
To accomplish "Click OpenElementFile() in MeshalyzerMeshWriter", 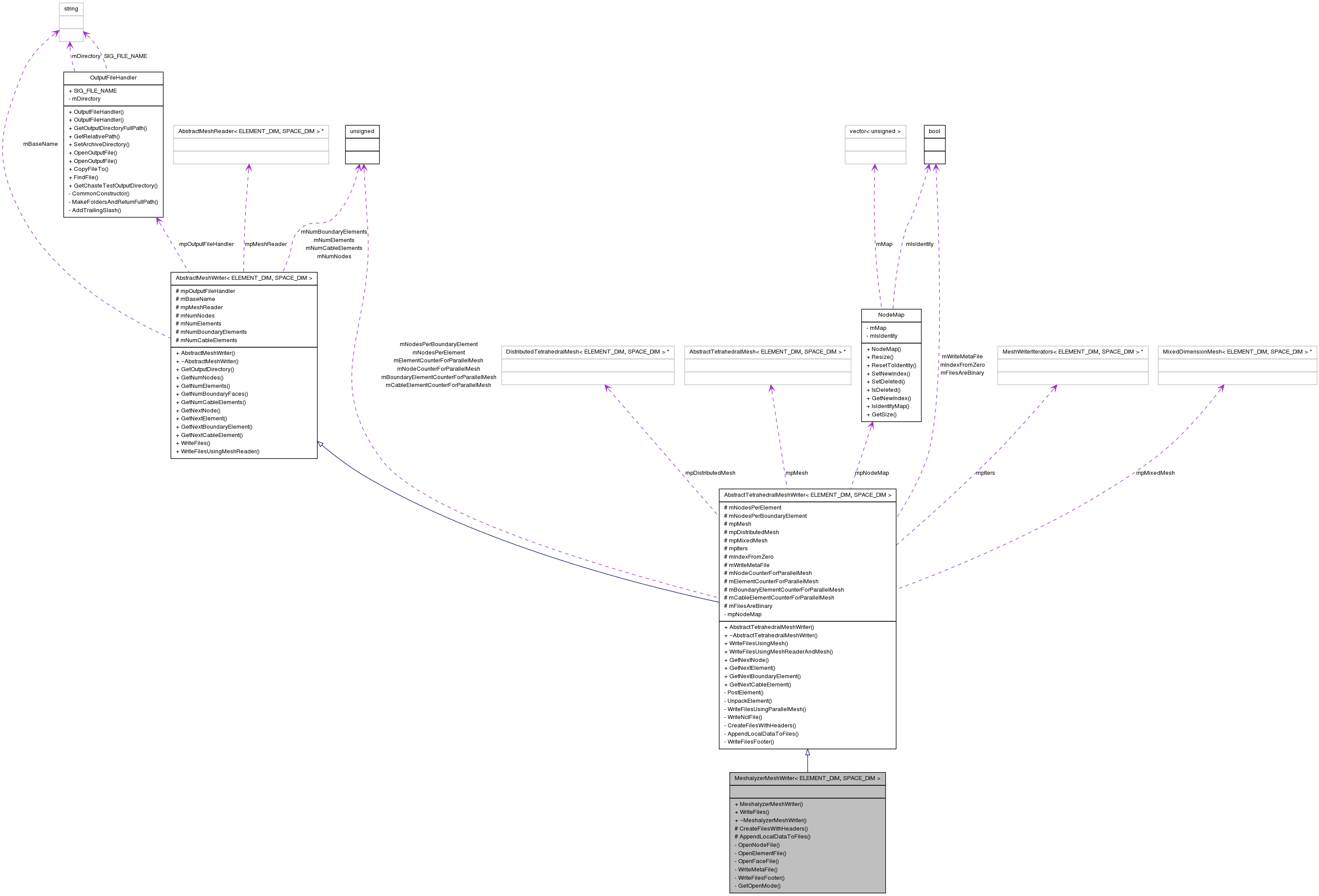I will click(x=761, y=853).
